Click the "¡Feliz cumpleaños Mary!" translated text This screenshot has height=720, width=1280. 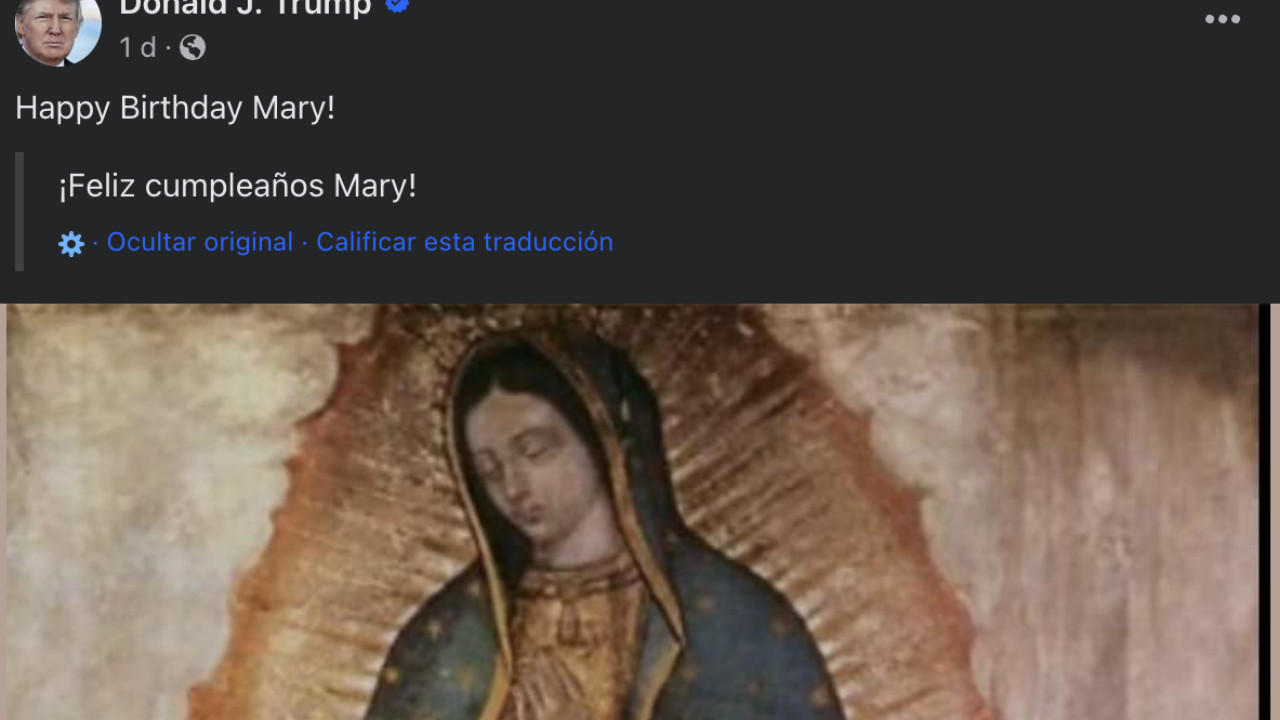click(x=237, y=186)
